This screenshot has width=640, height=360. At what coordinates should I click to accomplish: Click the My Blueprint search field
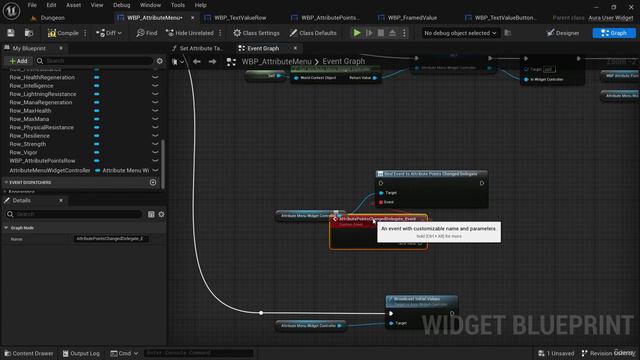(94, 61)
